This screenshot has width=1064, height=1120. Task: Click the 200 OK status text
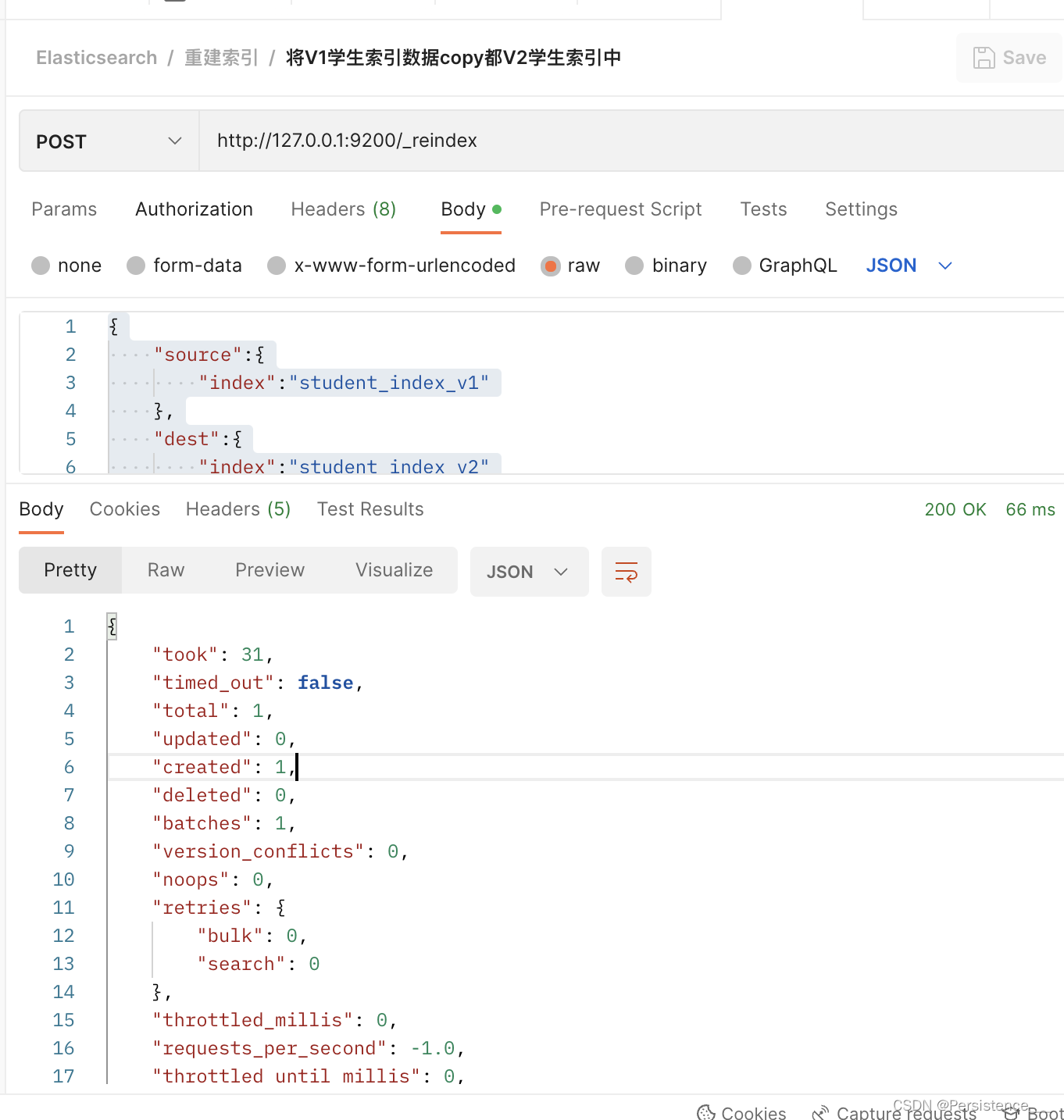(x=955, y=509)
